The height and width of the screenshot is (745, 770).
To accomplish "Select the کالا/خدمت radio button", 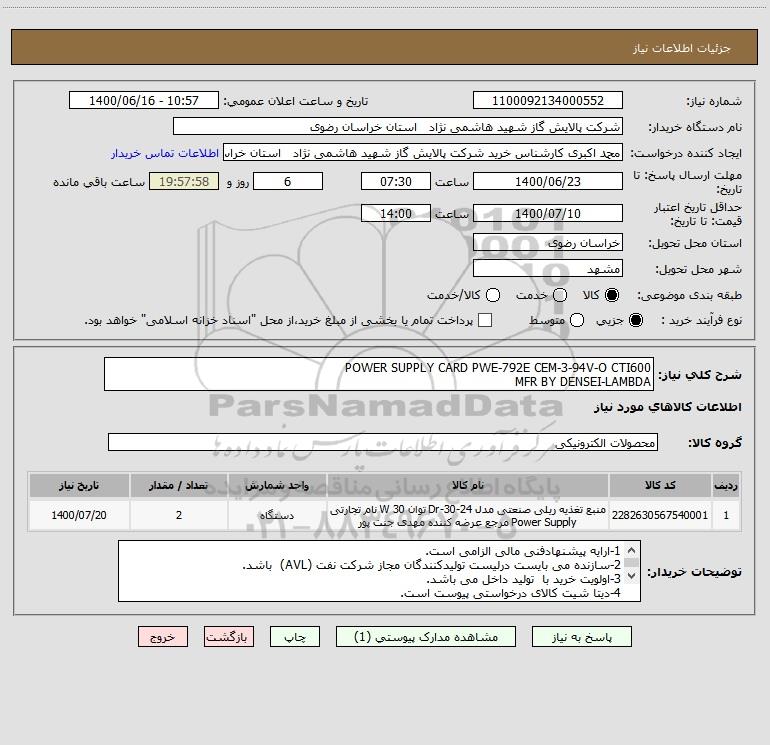I will pos(493,295).
